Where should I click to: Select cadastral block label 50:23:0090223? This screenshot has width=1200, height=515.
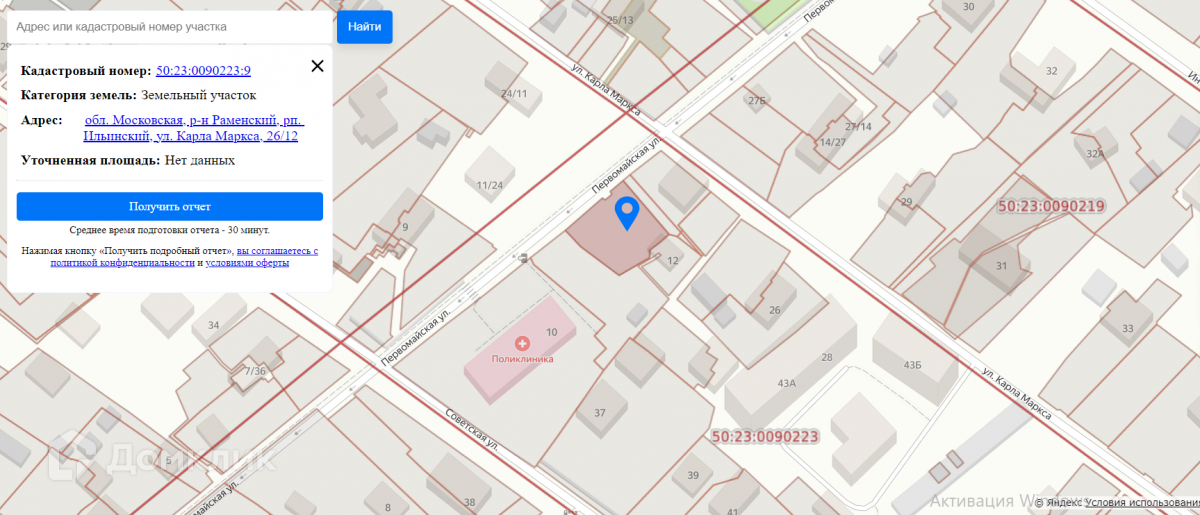click(766, 437)
